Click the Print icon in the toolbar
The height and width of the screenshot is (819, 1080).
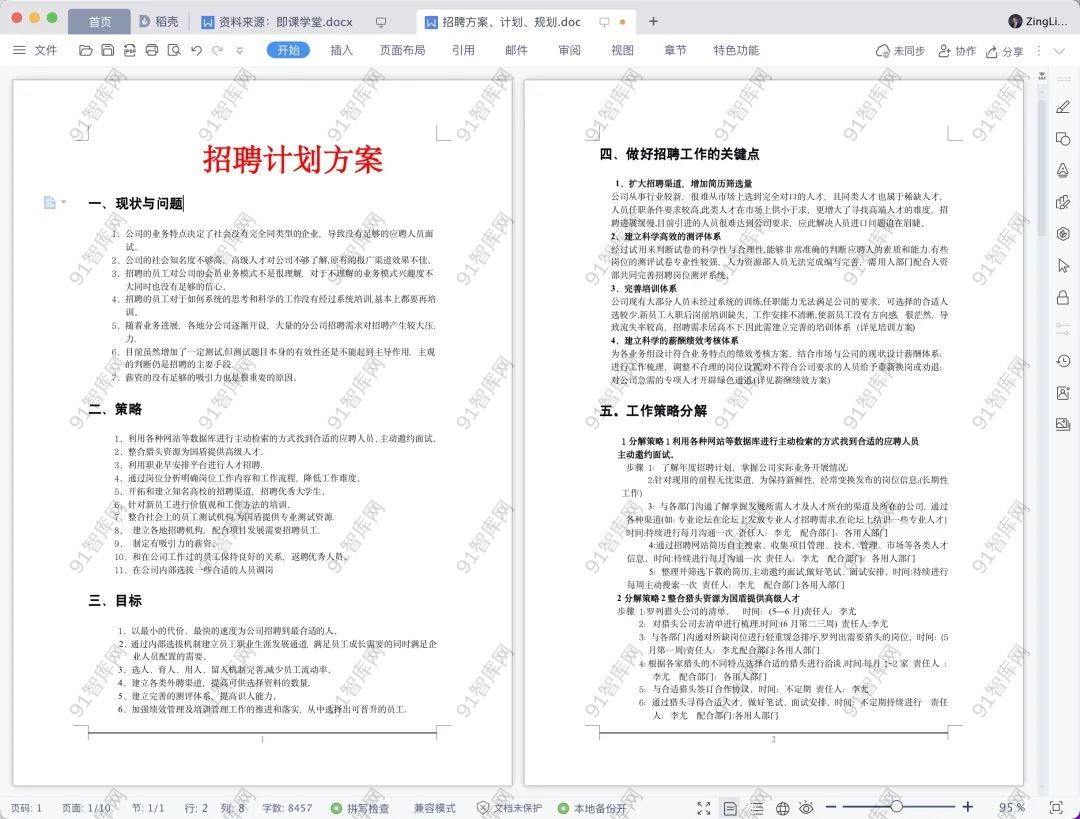coord(152,50)
